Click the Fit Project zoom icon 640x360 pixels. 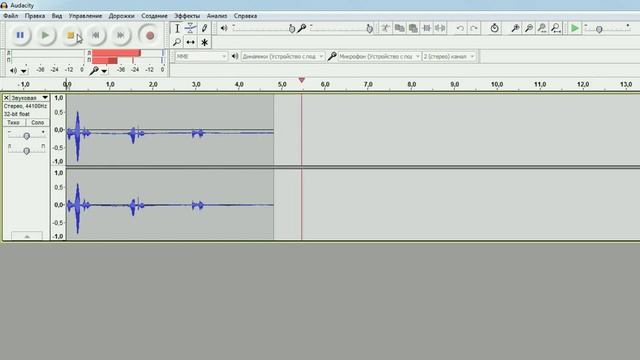coord(556,28)
